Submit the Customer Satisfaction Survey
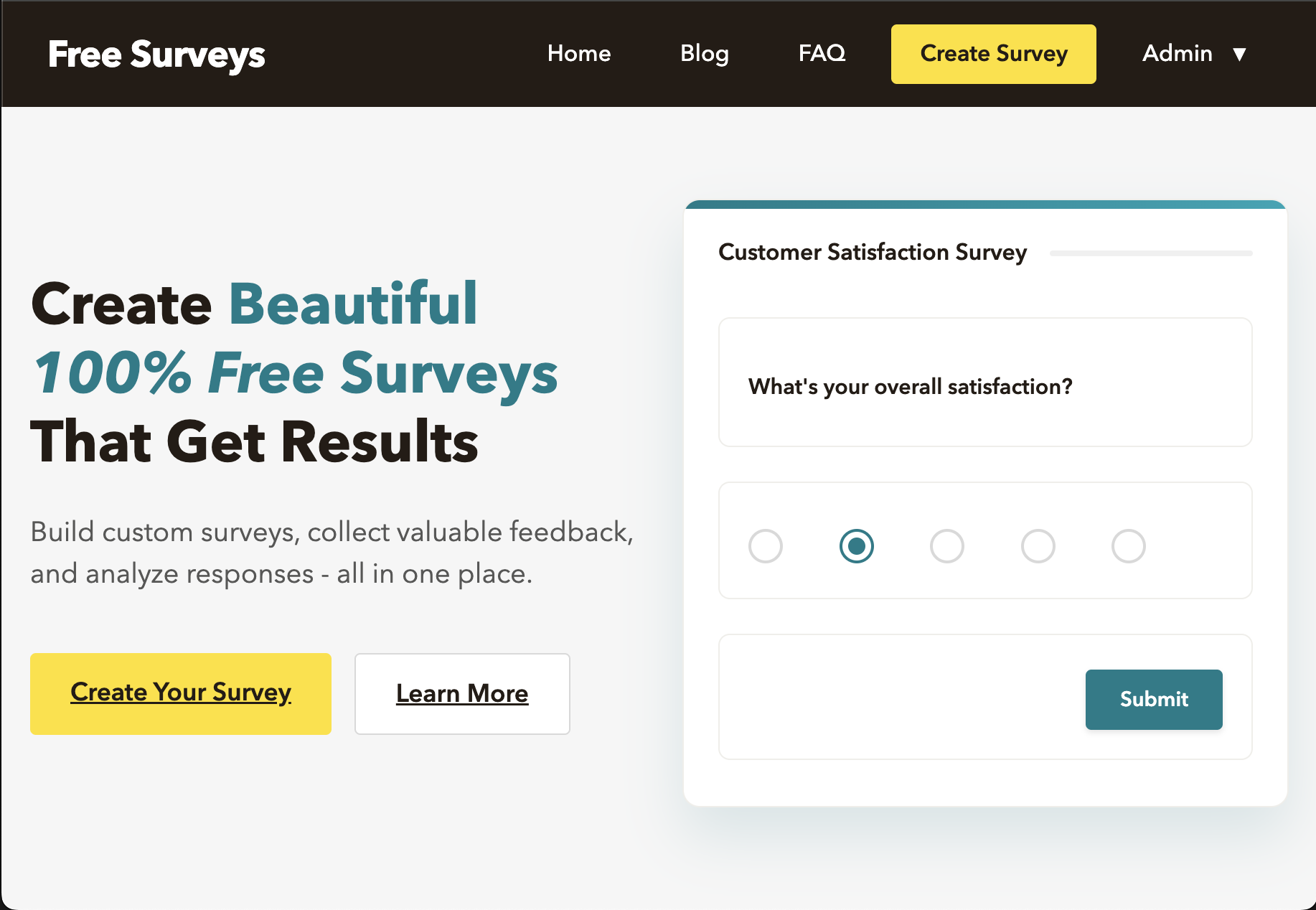 pyautogui.click(x=1153, y=700)
